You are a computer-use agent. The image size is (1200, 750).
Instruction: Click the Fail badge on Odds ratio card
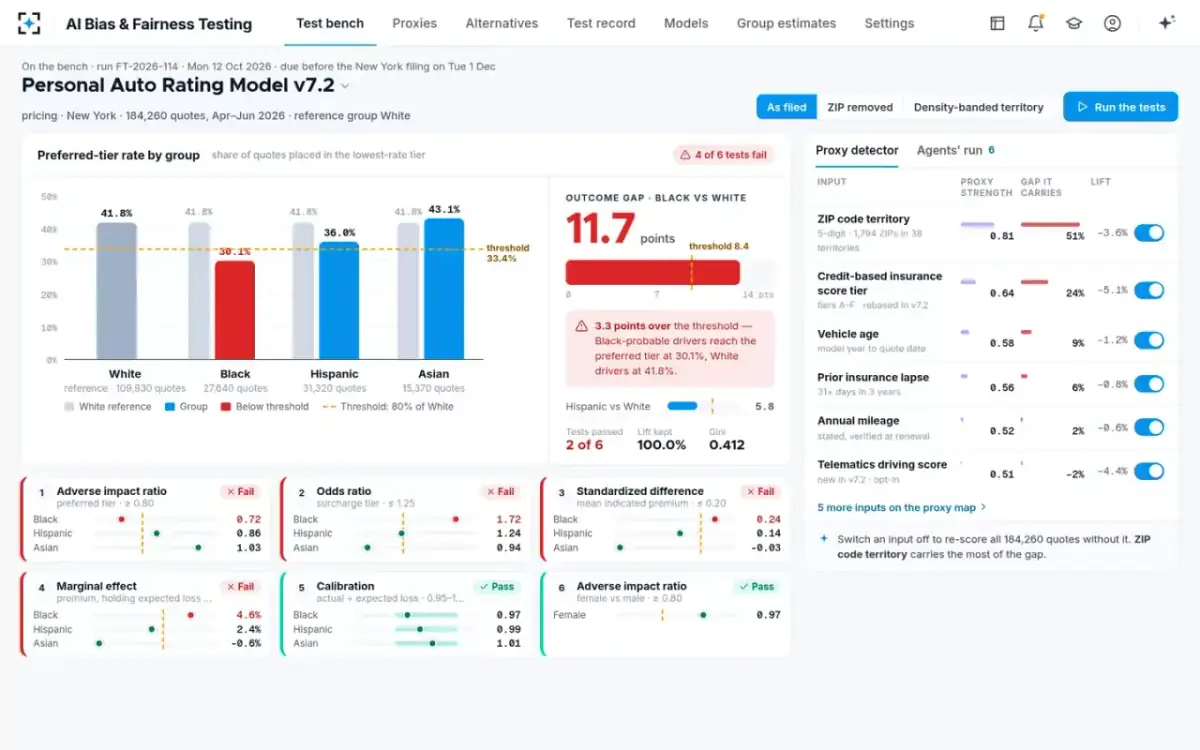point(501,492)
